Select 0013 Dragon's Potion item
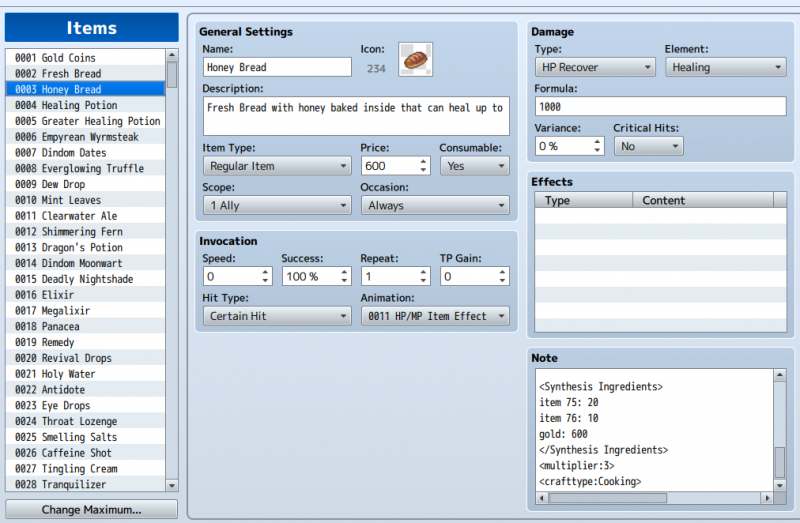 pos(85,247)
